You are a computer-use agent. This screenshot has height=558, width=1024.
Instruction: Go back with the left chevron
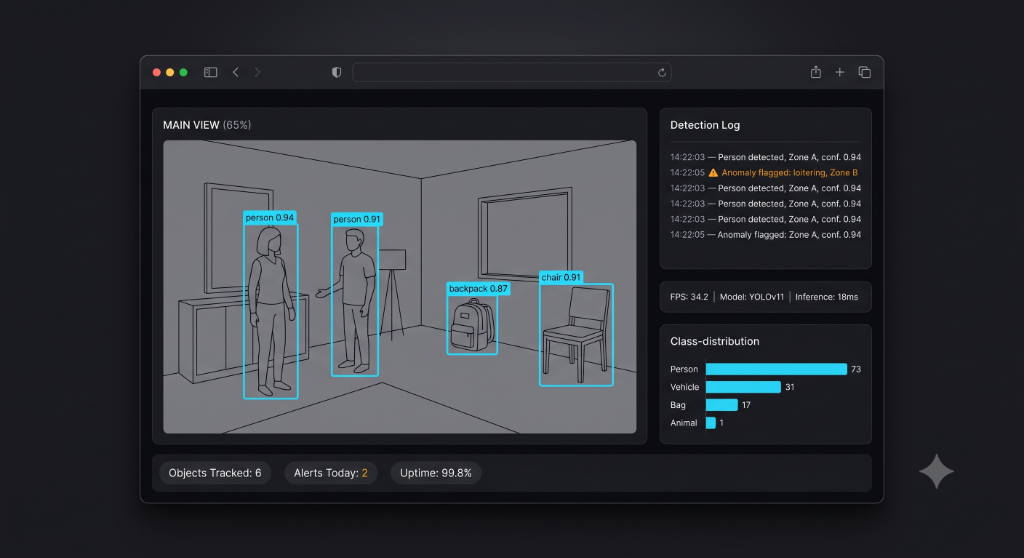[x=236, y=73]
